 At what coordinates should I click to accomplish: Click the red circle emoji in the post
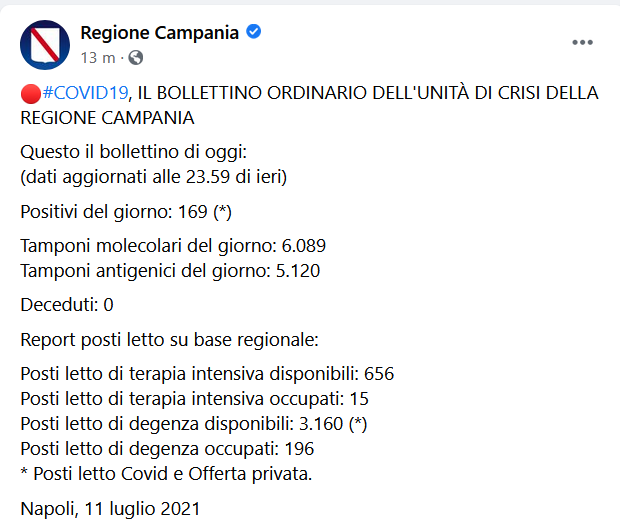[30, 93]
